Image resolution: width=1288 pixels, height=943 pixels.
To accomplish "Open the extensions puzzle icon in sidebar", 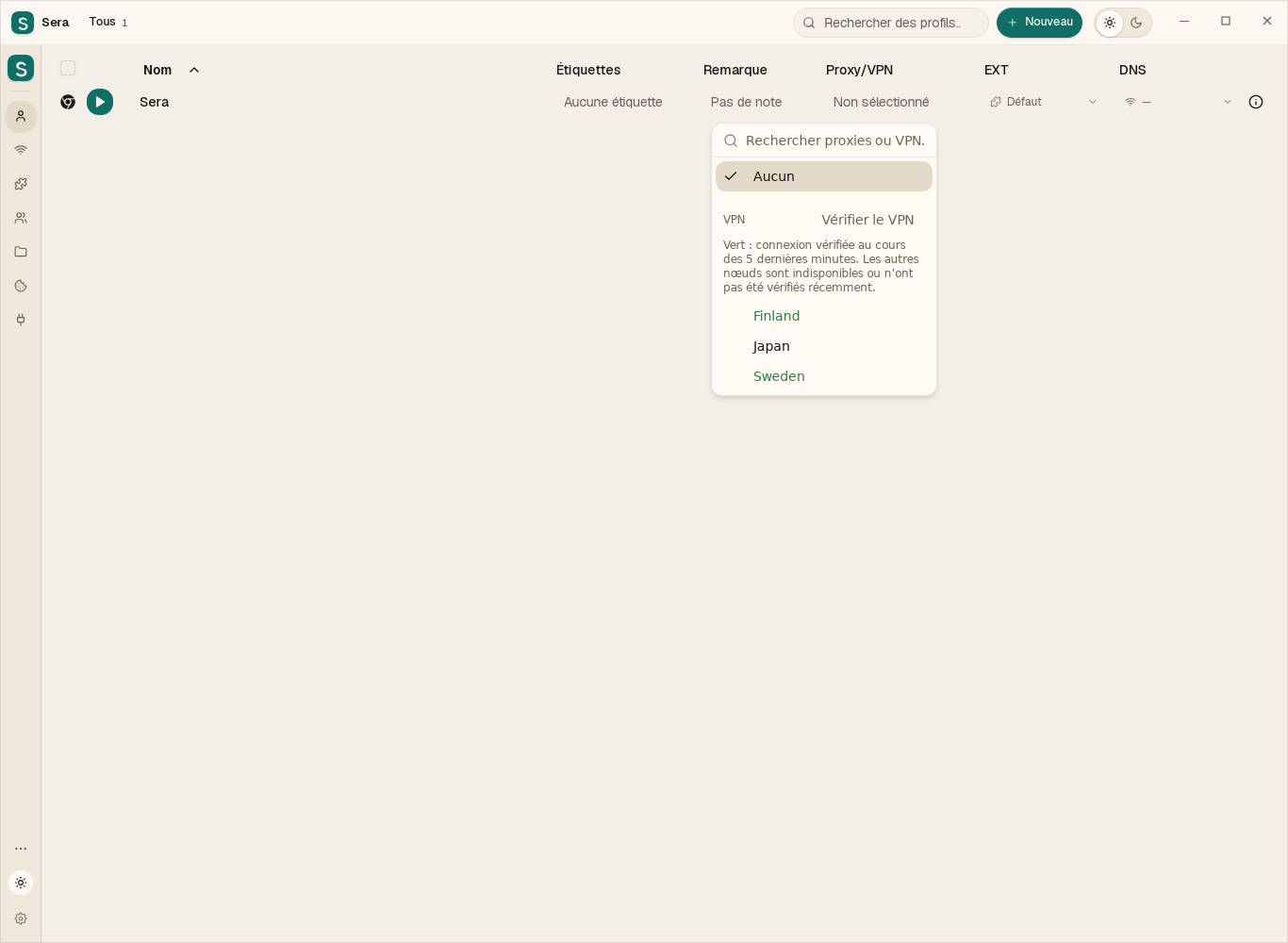I will click(x=21, y=184).
